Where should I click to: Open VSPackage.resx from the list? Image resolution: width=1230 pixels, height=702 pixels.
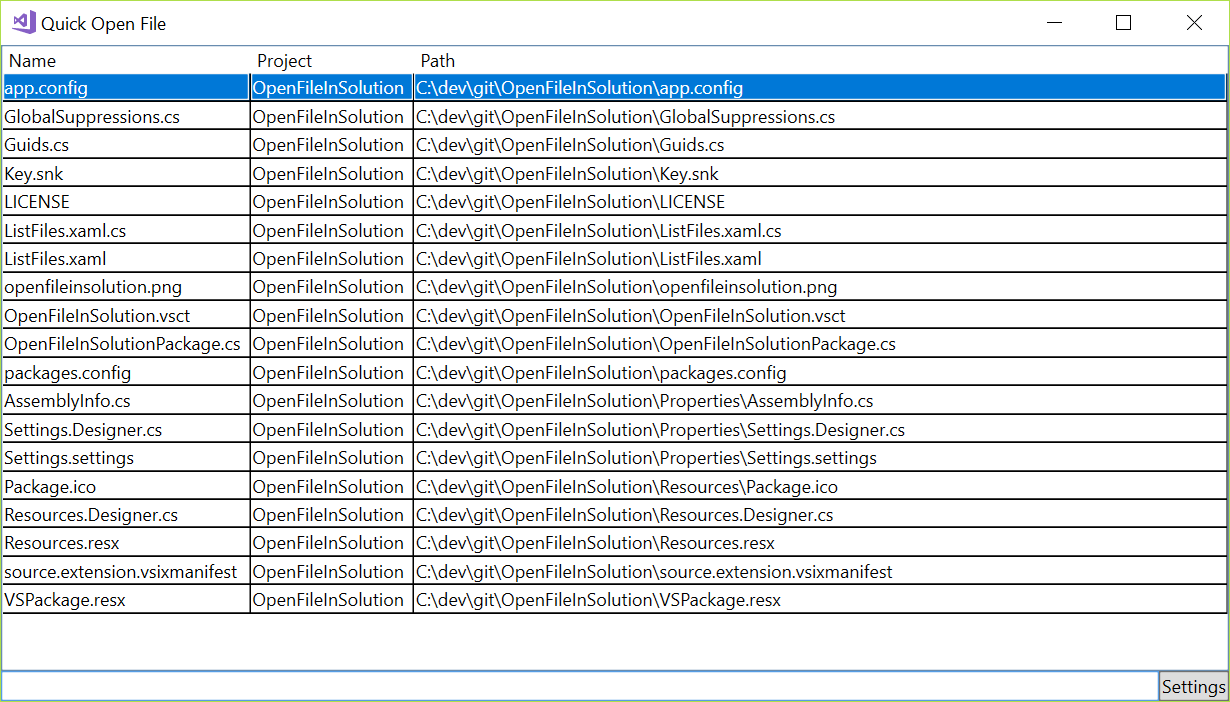coord(120,600)
